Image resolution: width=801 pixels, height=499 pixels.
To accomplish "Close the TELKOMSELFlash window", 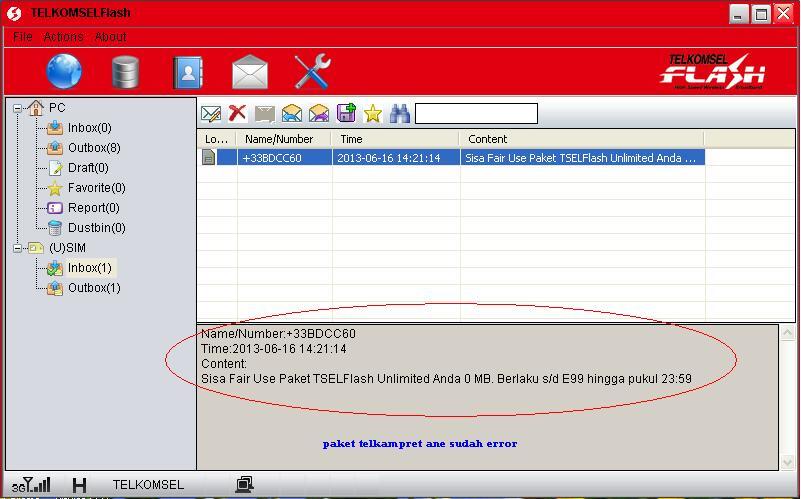I will coord(784,14).
